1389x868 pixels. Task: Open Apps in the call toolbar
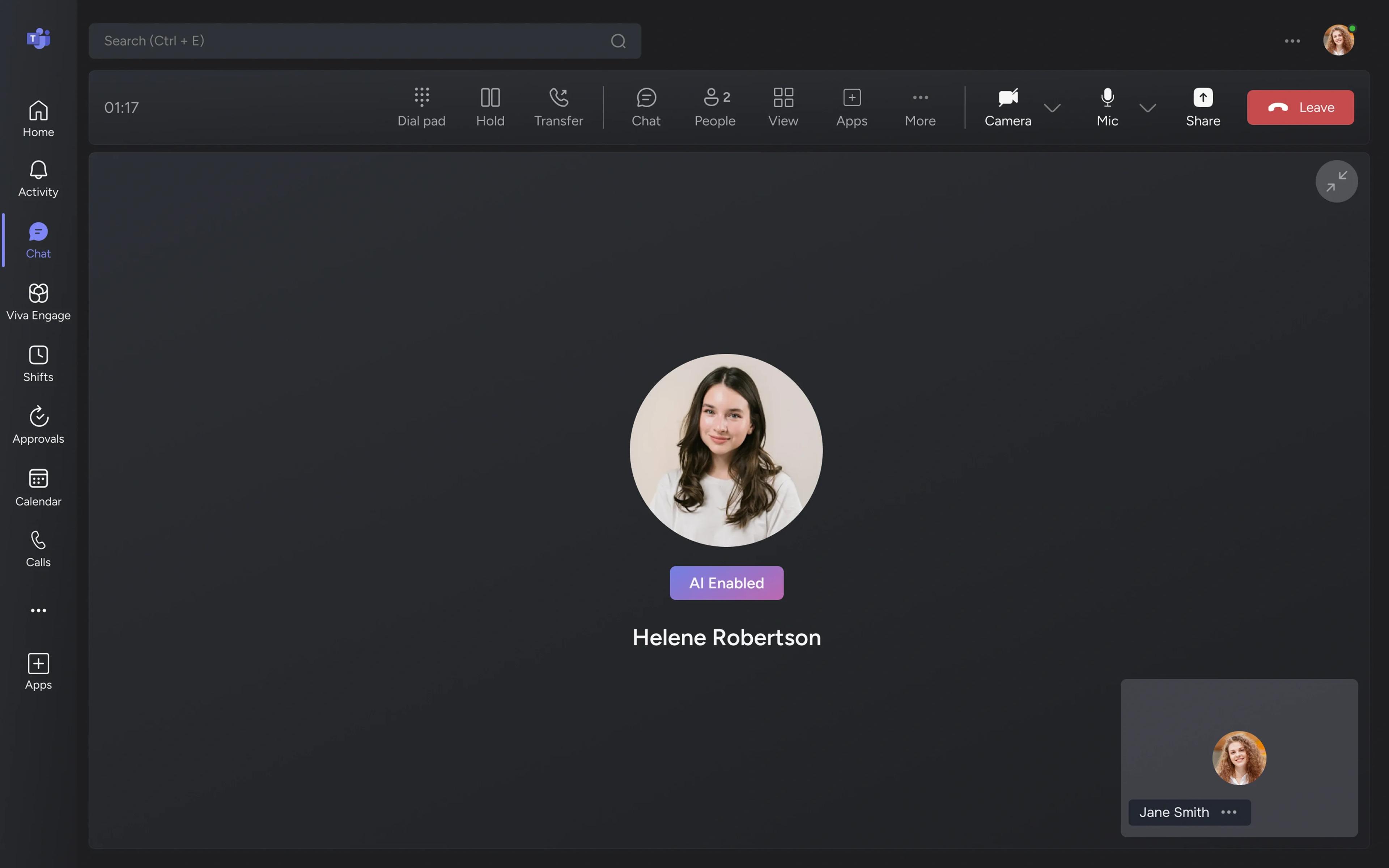click(851, 107)
